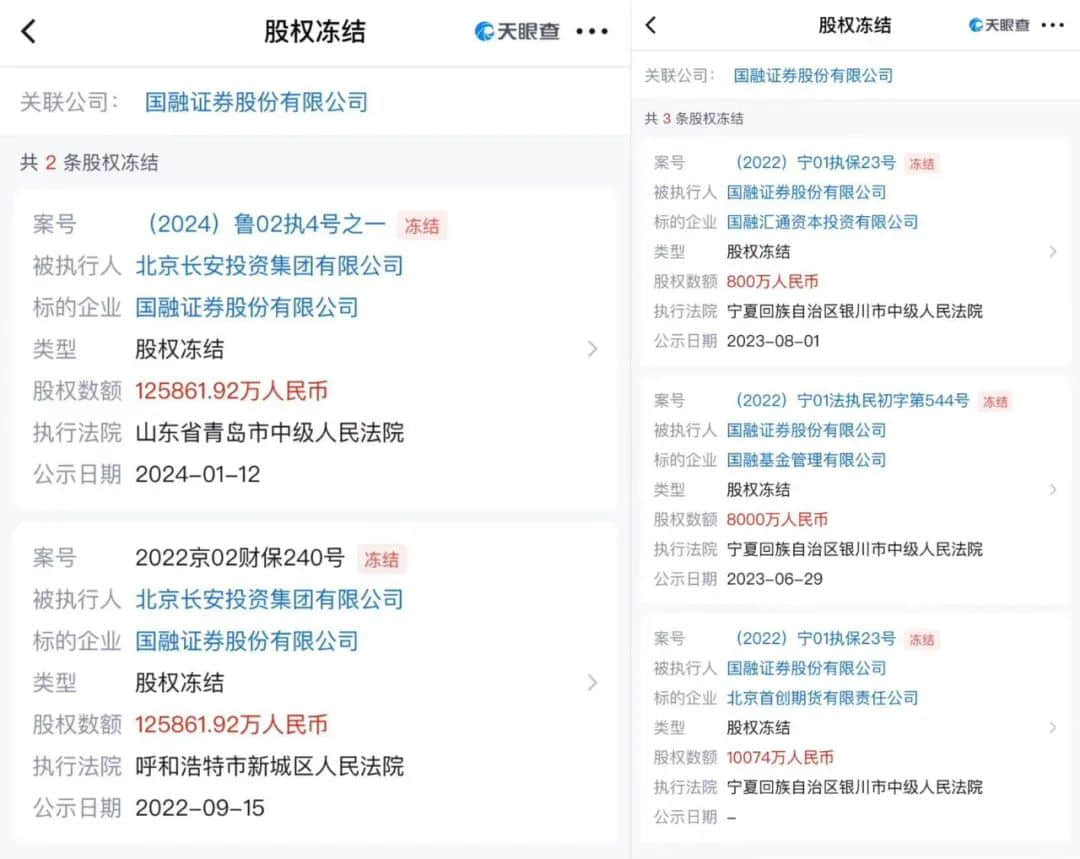Open the more options dots on right screen
The height and width of the screenshot is (859, 1080).
point(1052,25)
